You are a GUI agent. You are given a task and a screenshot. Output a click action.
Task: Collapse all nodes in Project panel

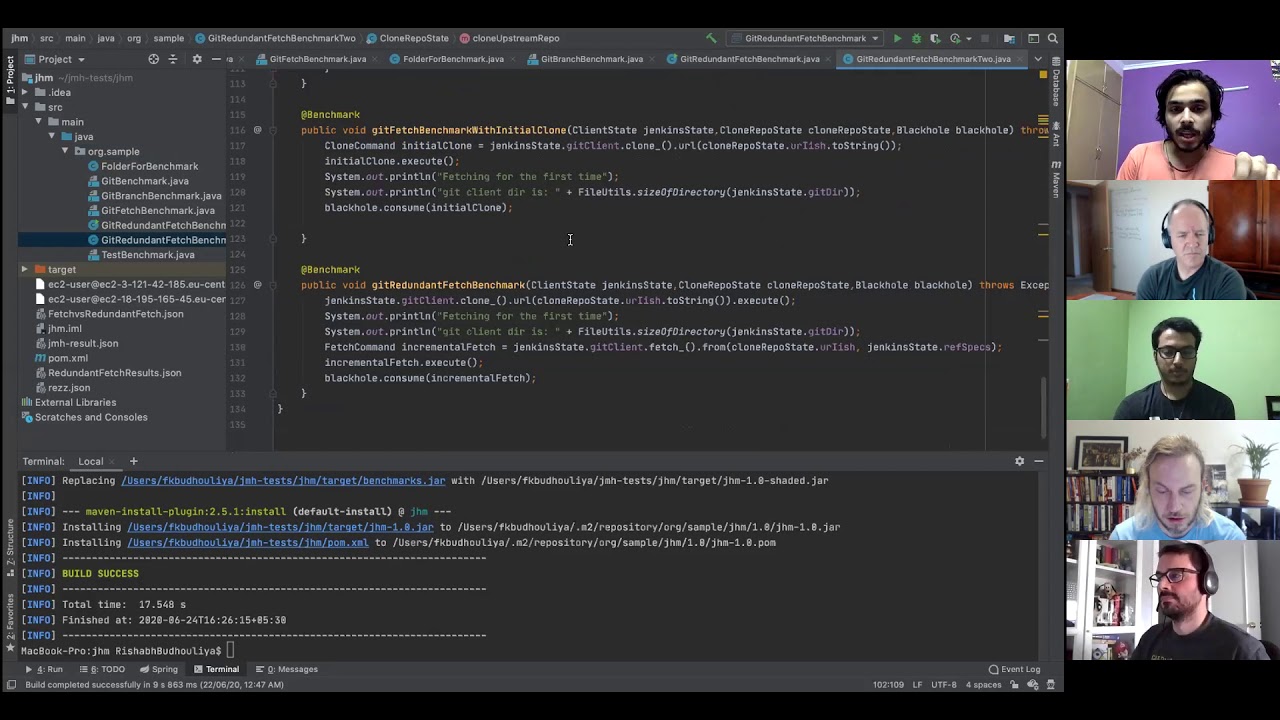point(172,59)
